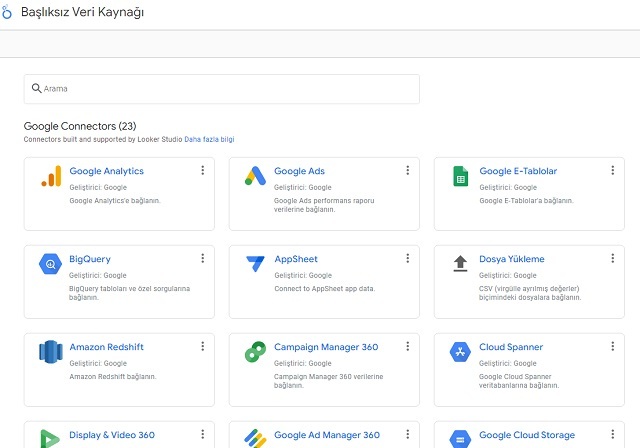Open more options for Dosya Yükleme card

click(613, 258)
